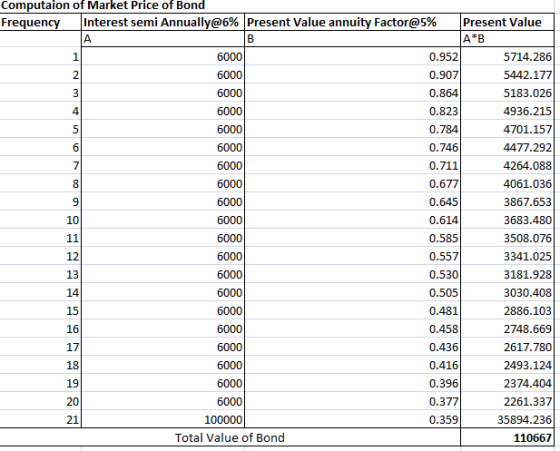560x451 pixels.
Task: Select the present value cell 5714.286
Action: point(508,57)
